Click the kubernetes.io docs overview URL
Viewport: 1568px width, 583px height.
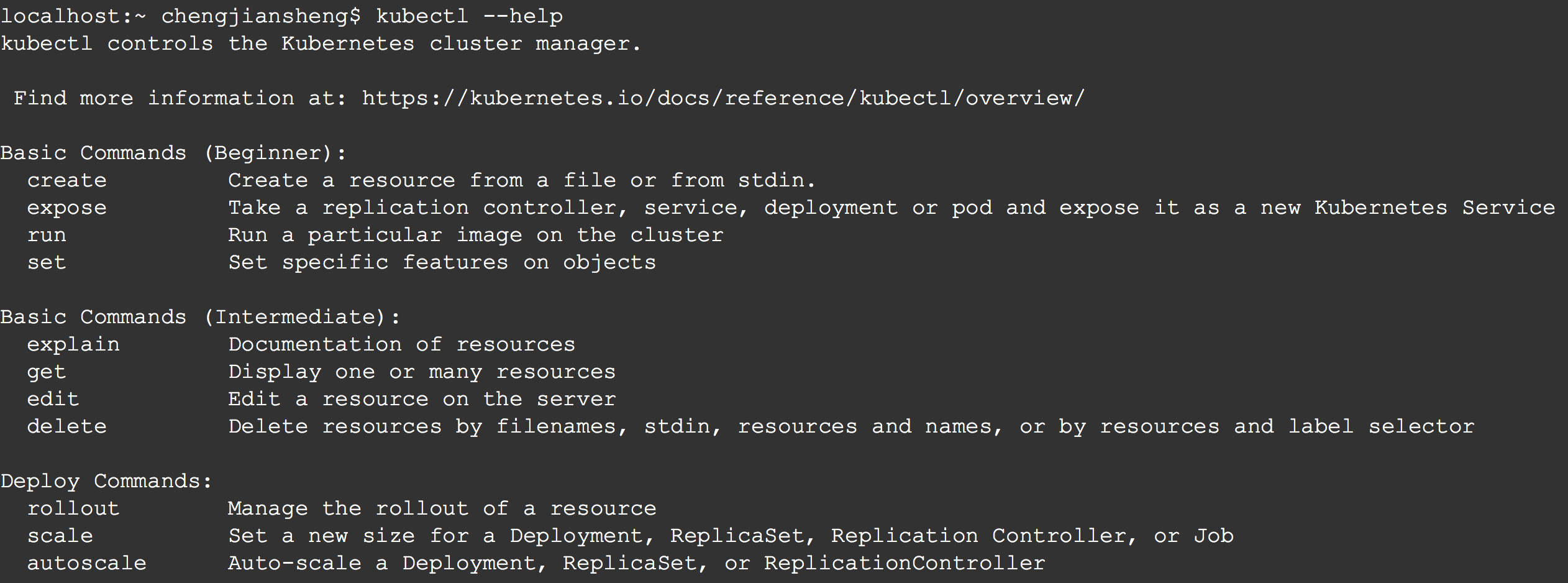point(723,98)
